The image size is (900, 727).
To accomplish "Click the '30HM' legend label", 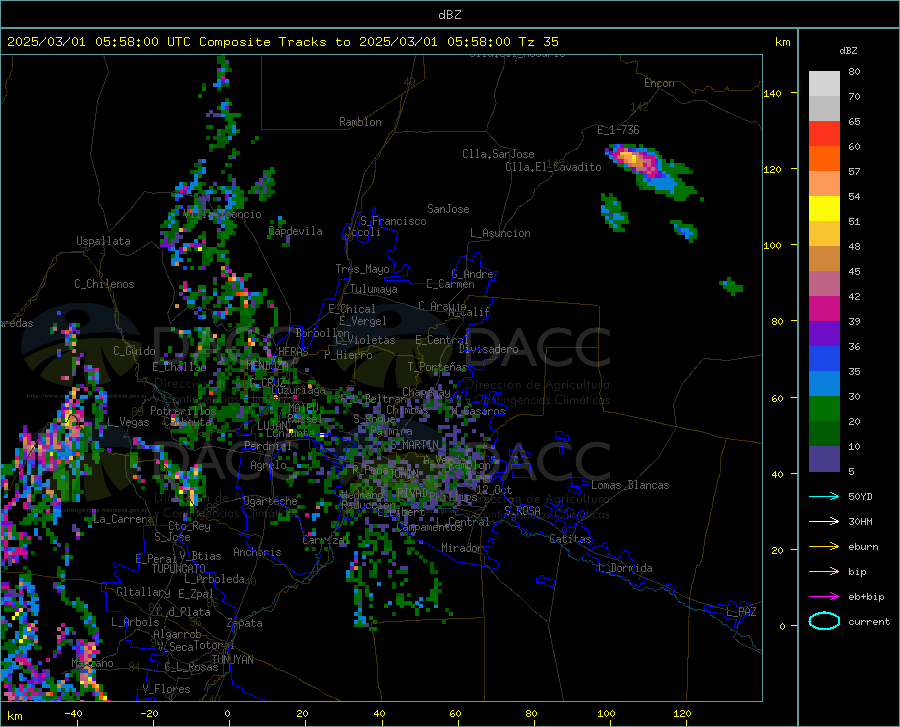I will [860, 522].
